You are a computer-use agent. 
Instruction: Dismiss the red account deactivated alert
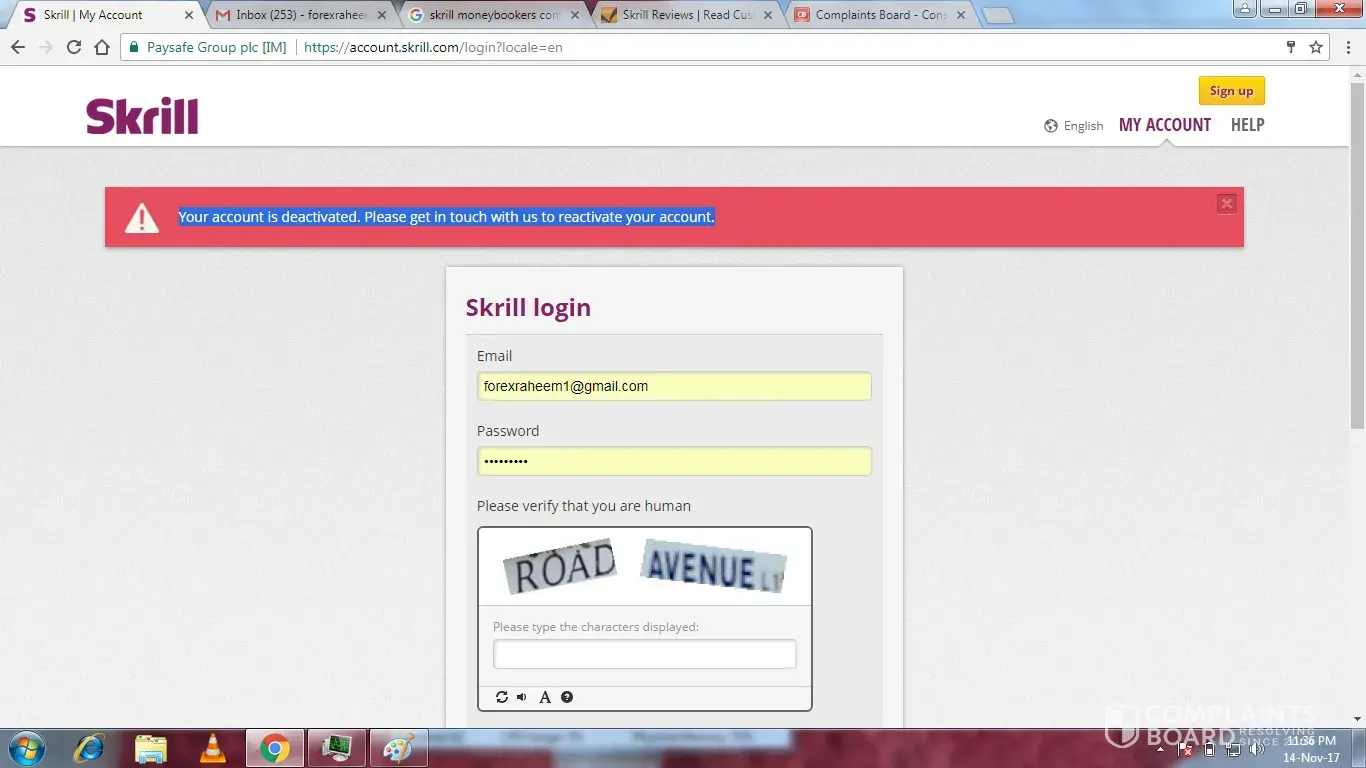(1227, 204)
